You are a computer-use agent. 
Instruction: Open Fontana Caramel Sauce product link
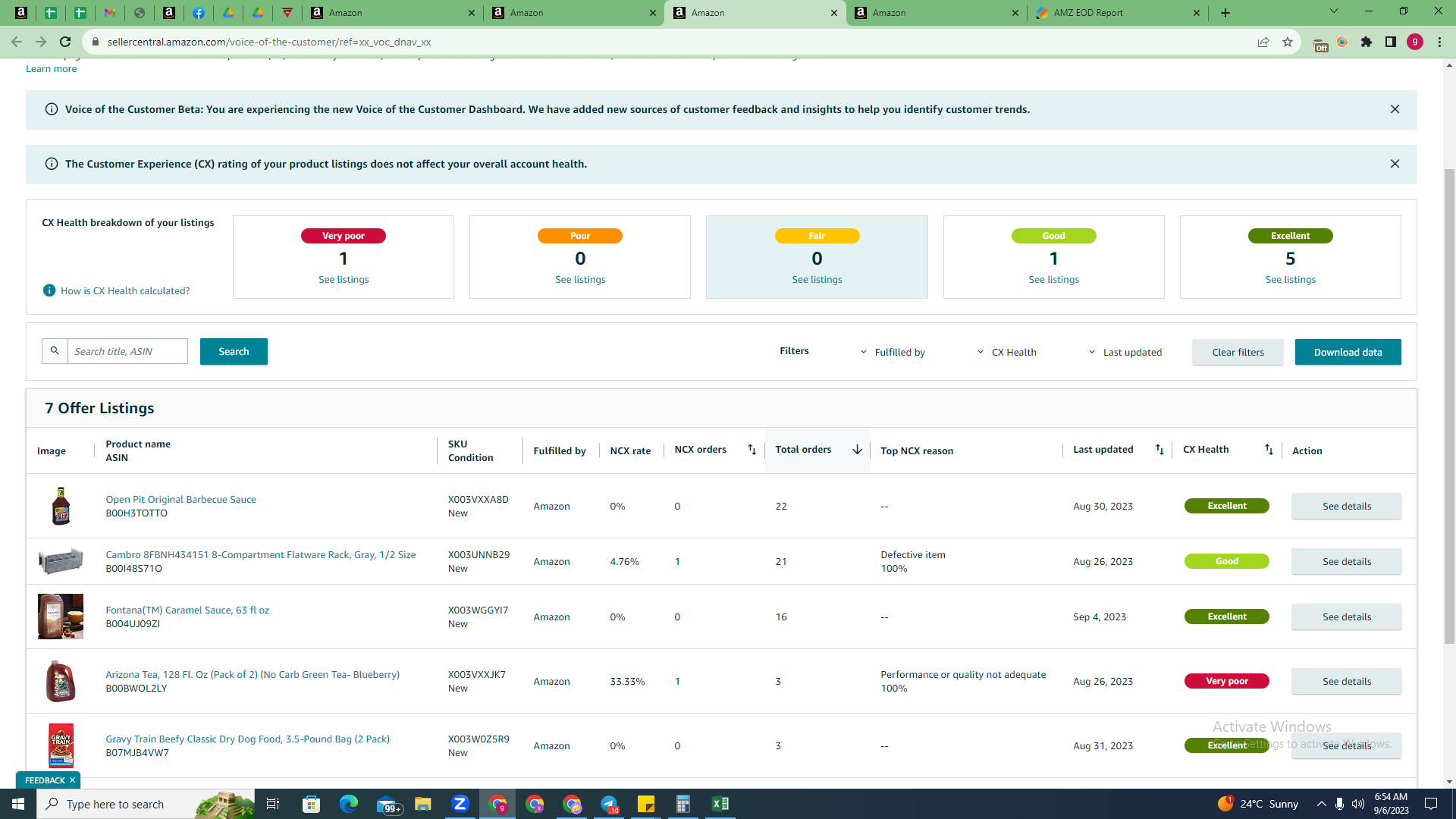point(187,610)
